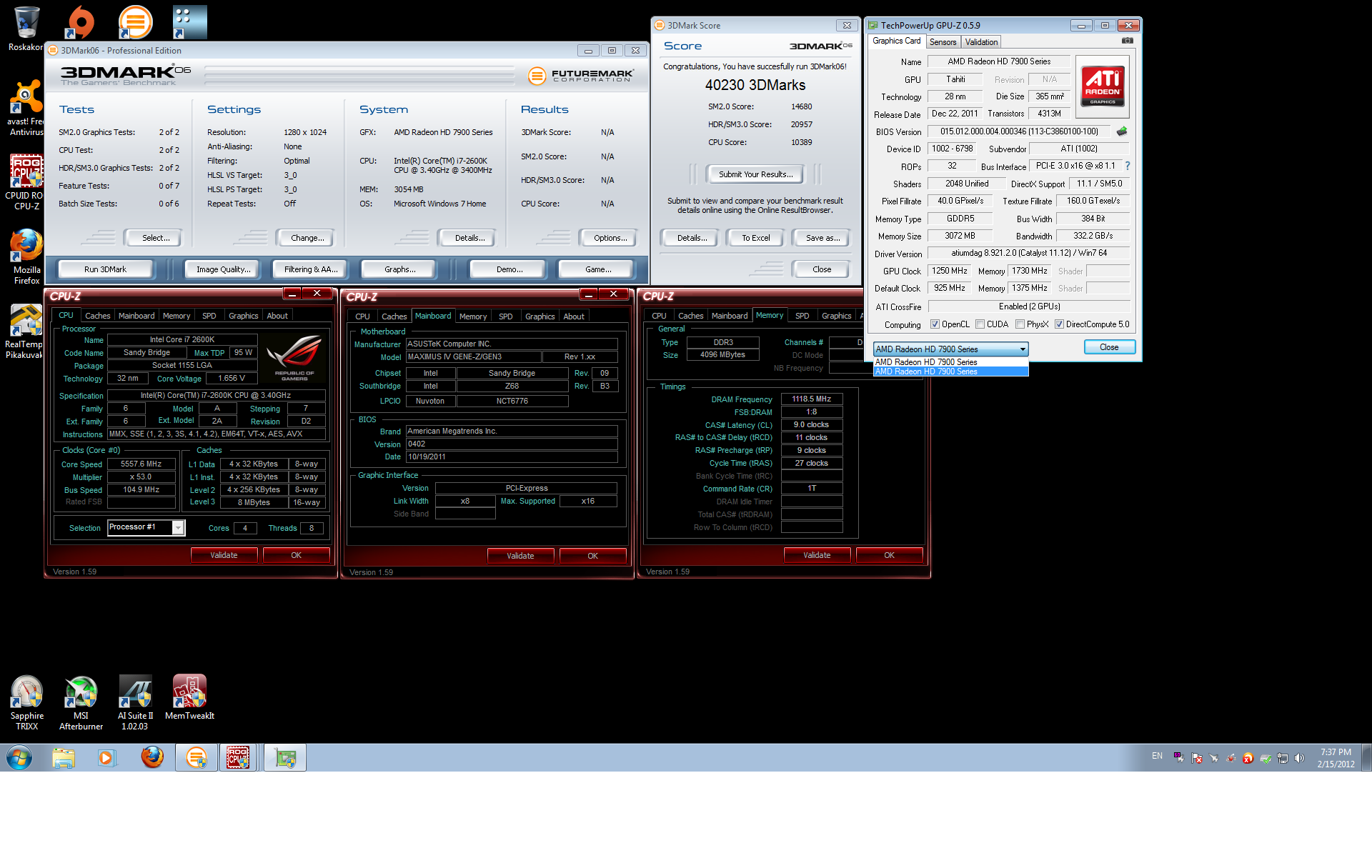1372x868 pixels.
Task: Toggle the DirectCompute 5.0 checkbox
Action: (1059, 324)
